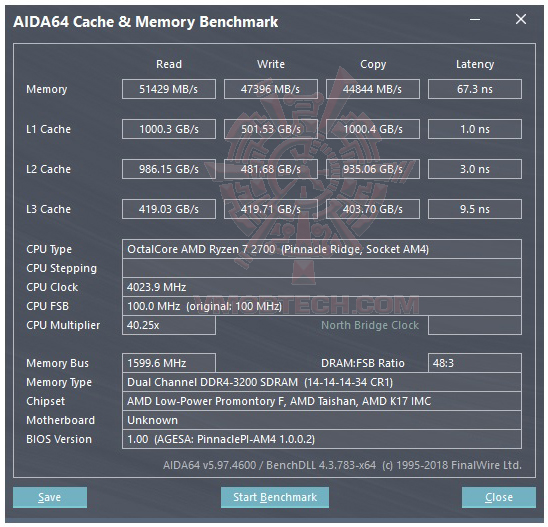Click the Memory Bus label
This screenshot has width=548, height=527.
pos(57,363)
